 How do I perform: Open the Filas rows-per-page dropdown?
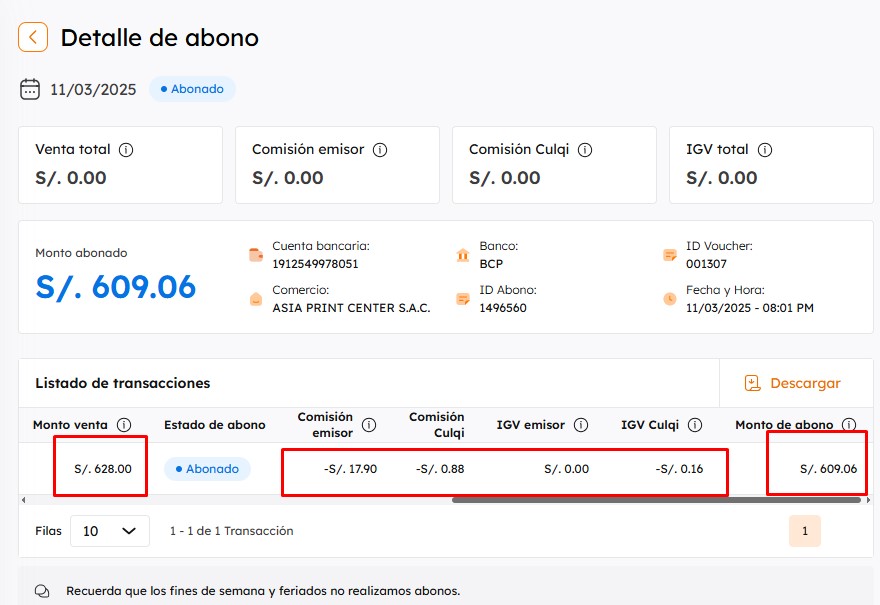click(109, 531)
